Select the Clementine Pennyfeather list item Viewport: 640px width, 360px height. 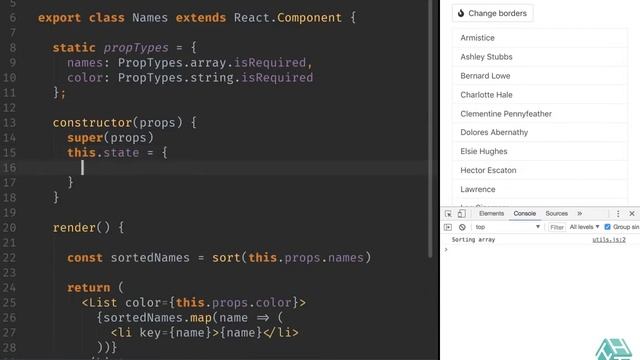pos(540,113)
